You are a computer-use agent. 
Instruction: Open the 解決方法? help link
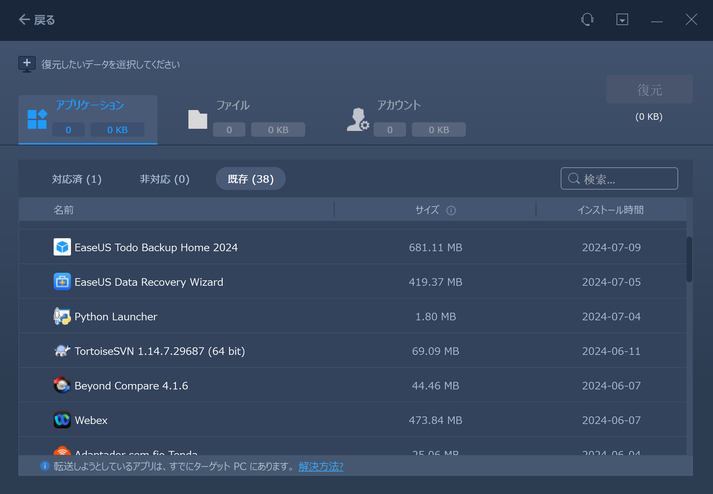(x=320, y=467)
